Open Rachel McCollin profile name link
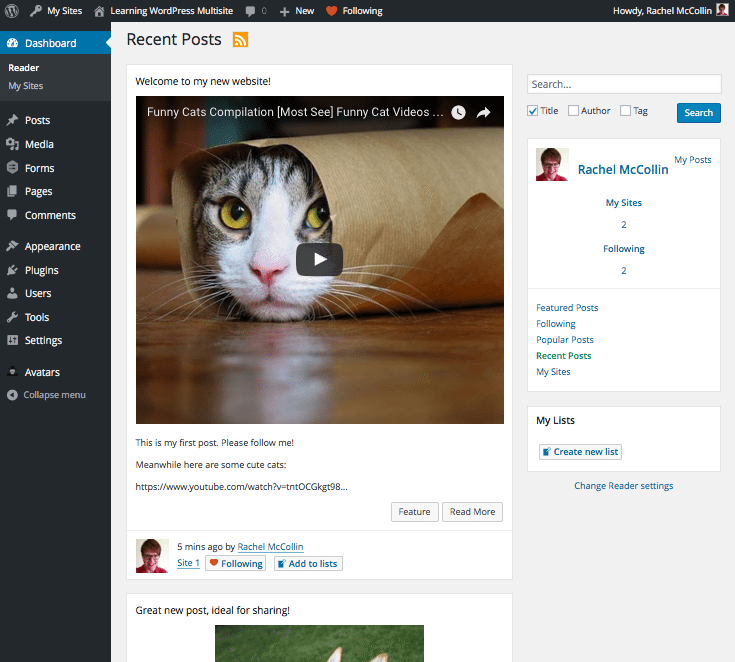 (623, 169)
